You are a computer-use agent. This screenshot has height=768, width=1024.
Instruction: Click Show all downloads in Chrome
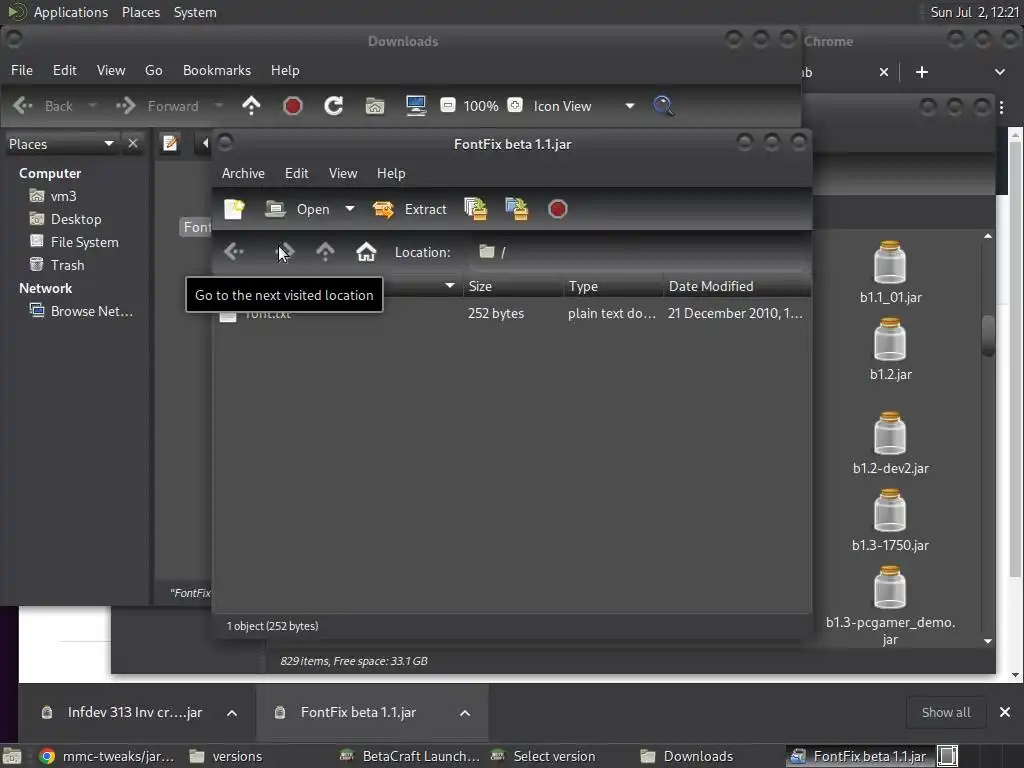946,712
